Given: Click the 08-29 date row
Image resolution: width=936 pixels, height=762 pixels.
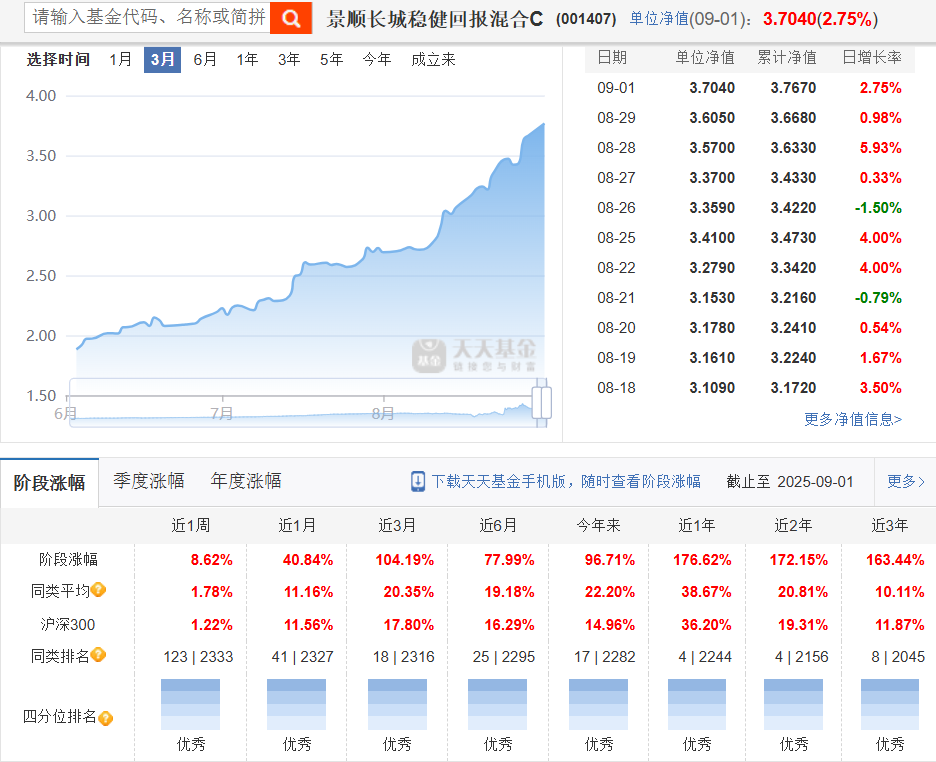Looking at the screenshot, I should pyautogui.click(x=749, y=118).
